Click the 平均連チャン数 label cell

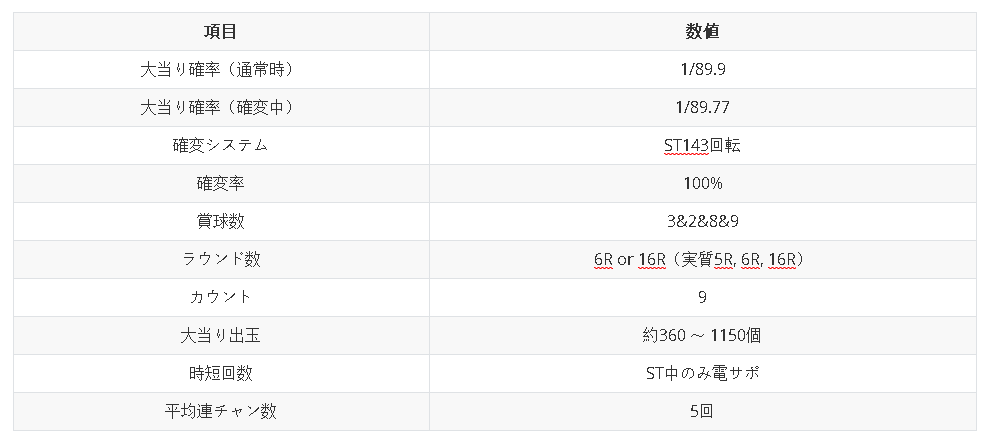(x=220, y=411)
